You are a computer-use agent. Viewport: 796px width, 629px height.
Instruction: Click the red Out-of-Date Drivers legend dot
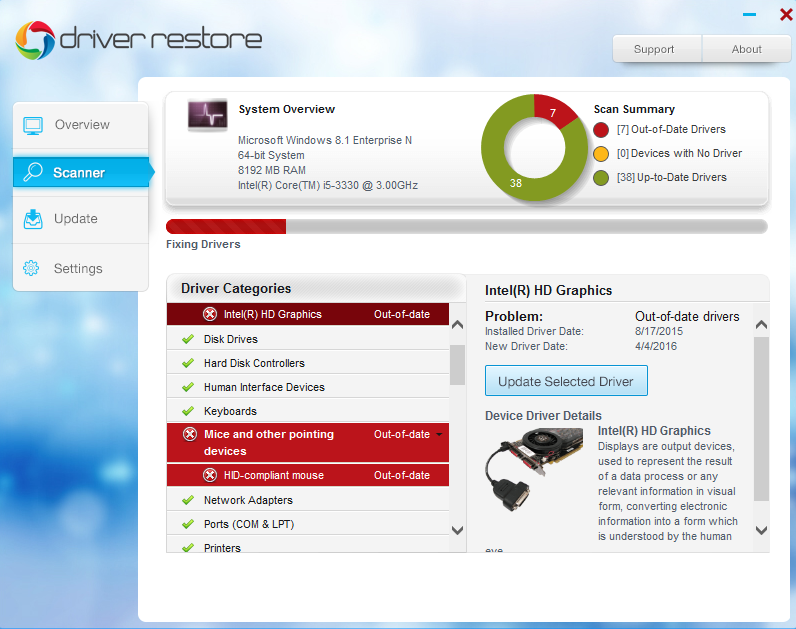[x=601, y=130]
